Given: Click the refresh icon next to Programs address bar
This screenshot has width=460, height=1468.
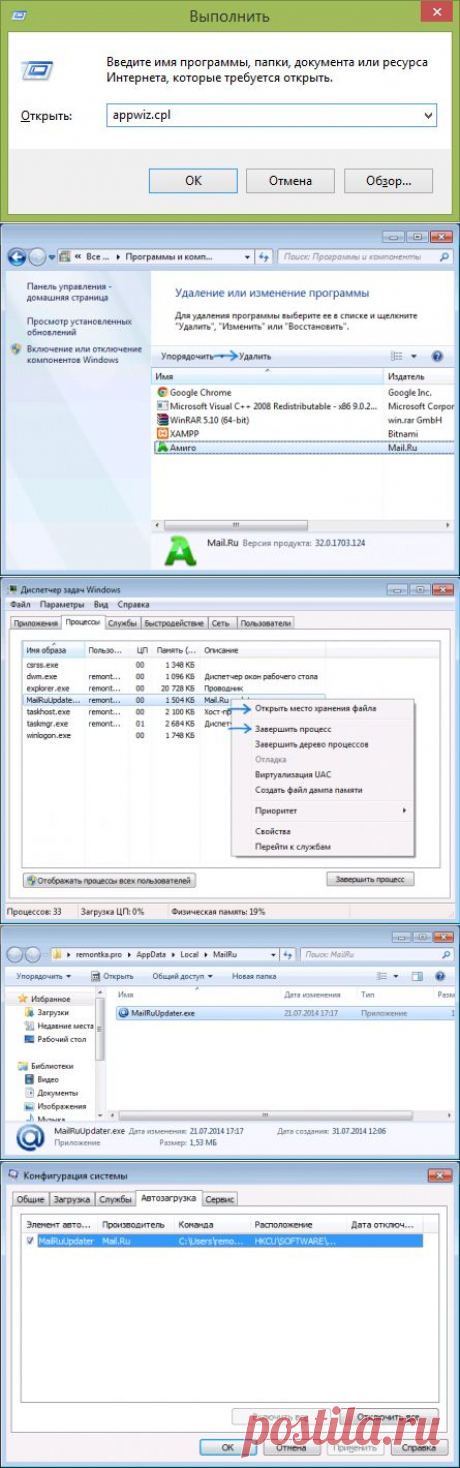Looking at the screenshot, I should pyautogui.click(x=264, y=257).
